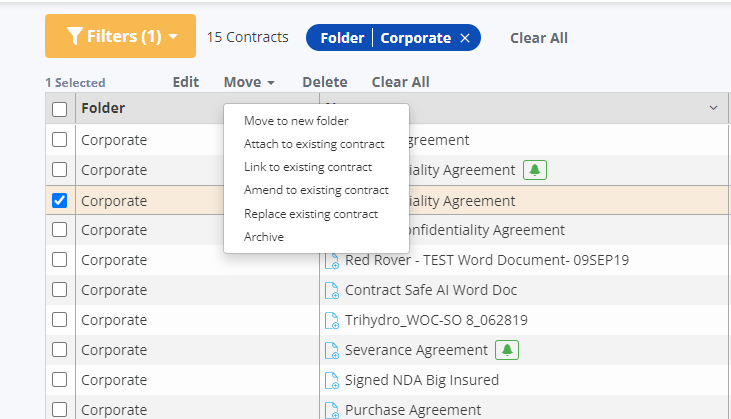Screen dimensions: 731x419
Task: Clear selection with Clear All beside Delete
Action: pos(400,82)
